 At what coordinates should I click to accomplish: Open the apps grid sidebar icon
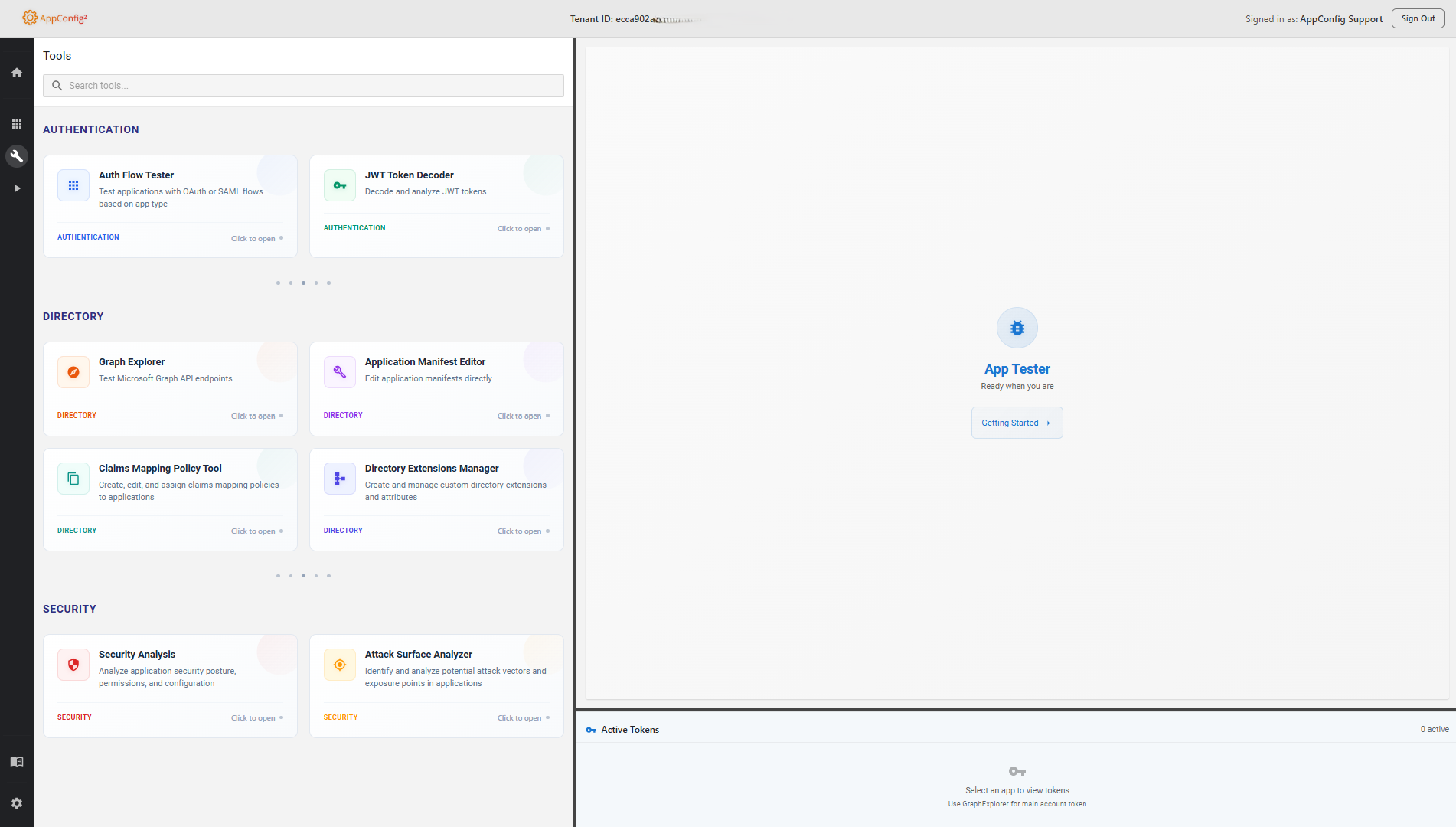tap(17, 124)
